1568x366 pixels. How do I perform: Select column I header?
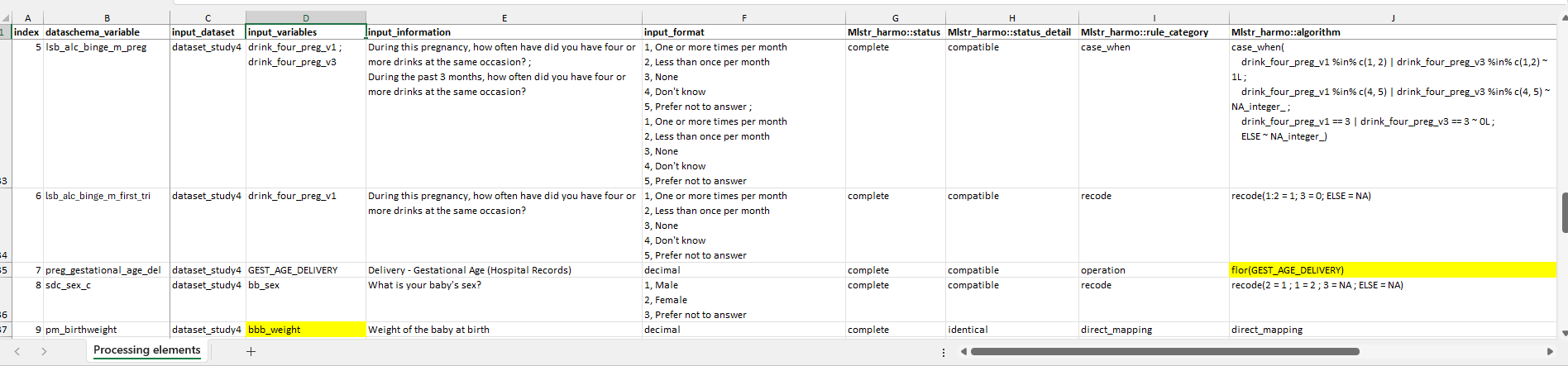coord(1154,17)
